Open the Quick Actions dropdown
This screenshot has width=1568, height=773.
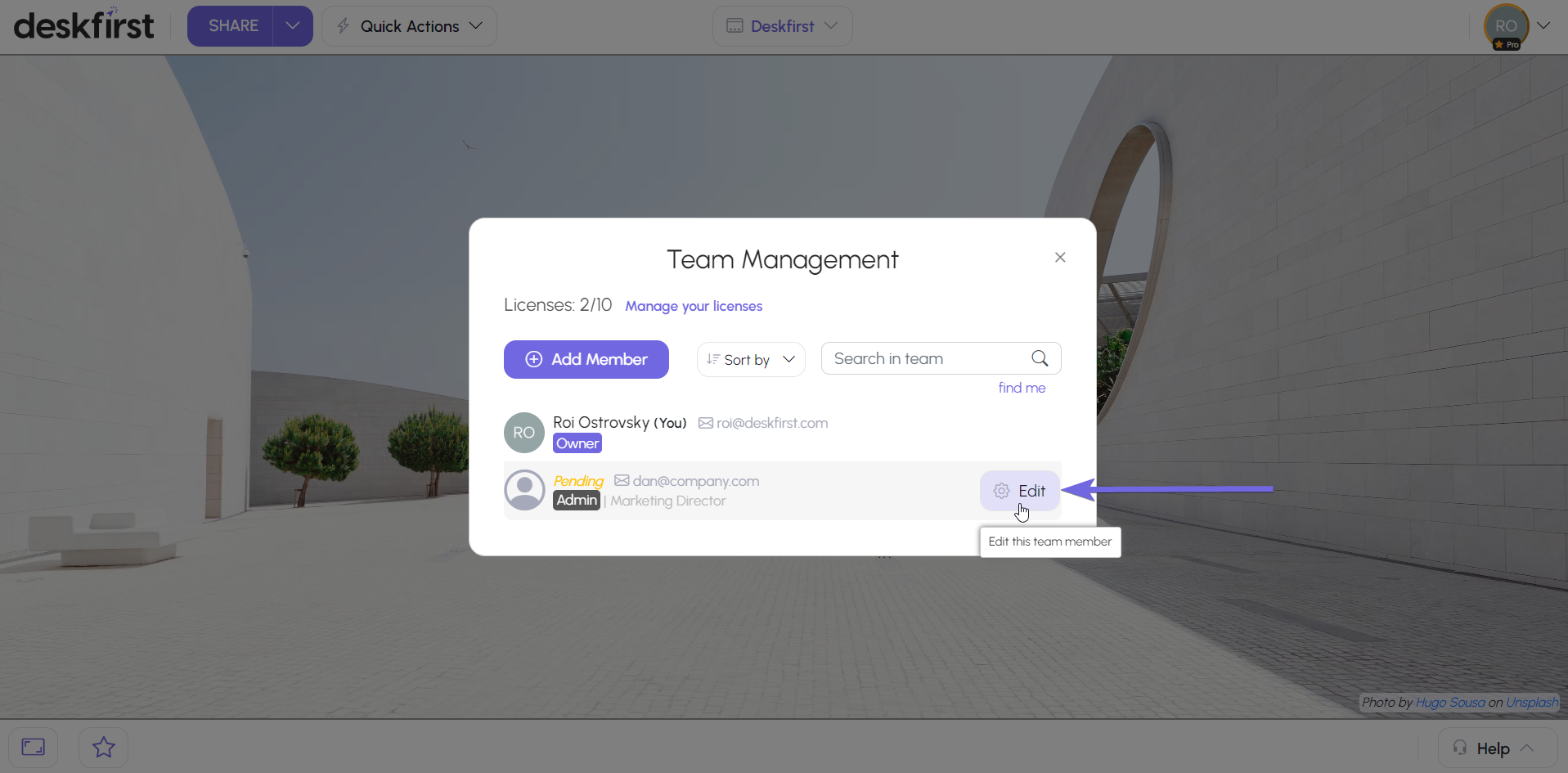coord(410,26)
